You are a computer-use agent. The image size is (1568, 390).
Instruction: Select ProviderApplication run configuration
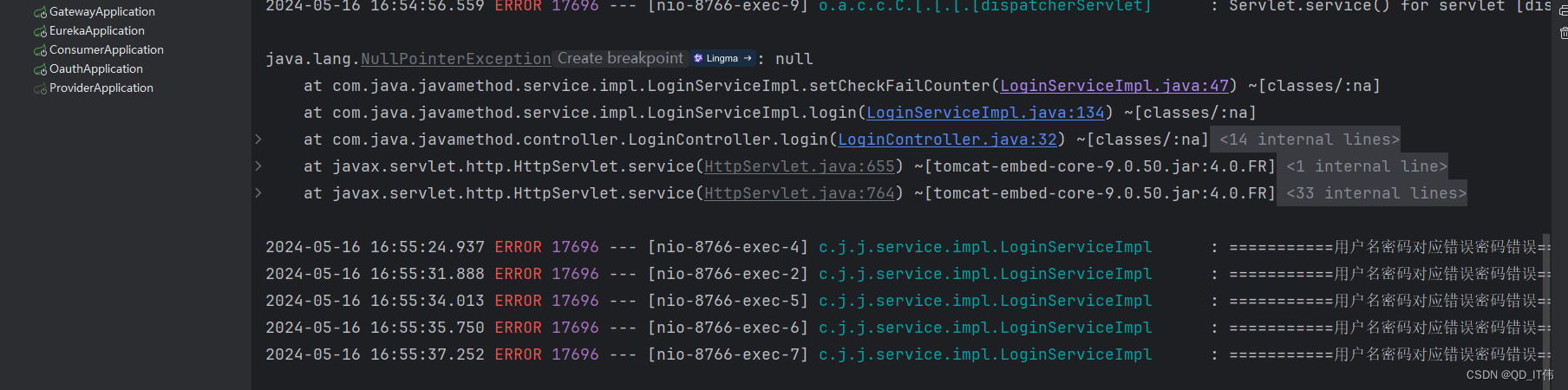101,88
